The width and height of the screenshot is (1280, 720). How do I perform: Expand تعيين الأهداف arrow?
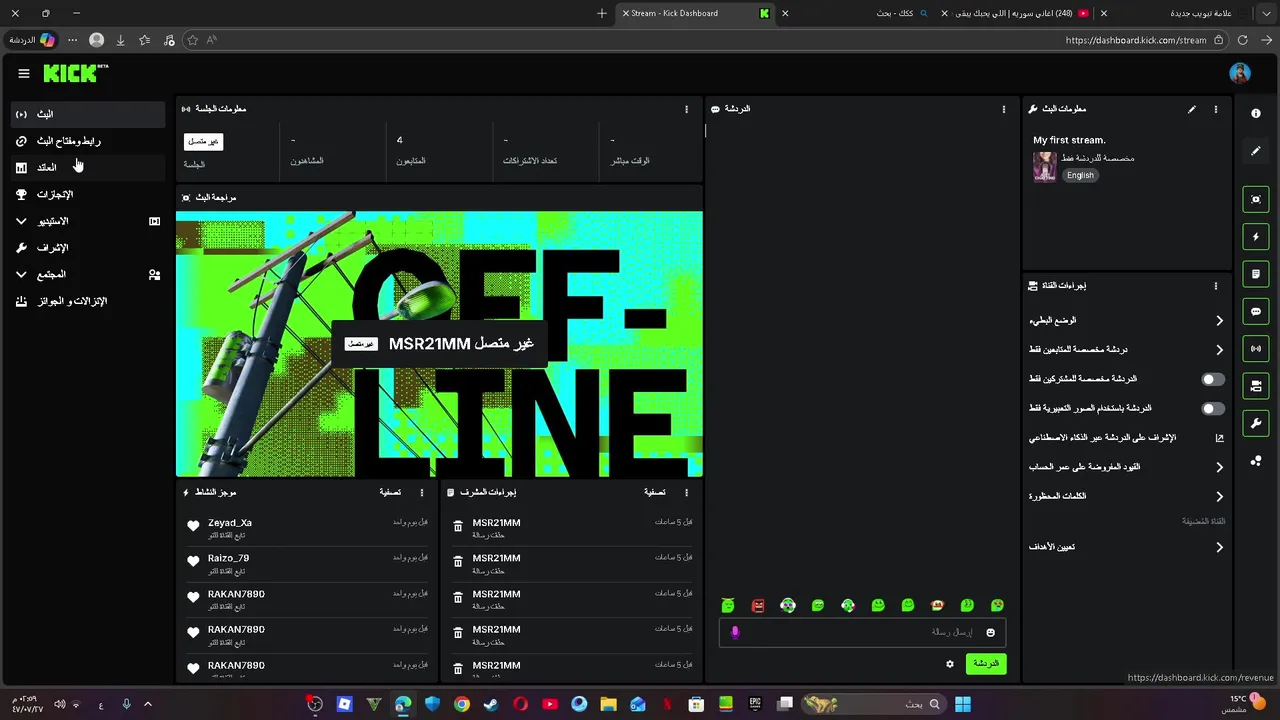(x=1219, y=547)
